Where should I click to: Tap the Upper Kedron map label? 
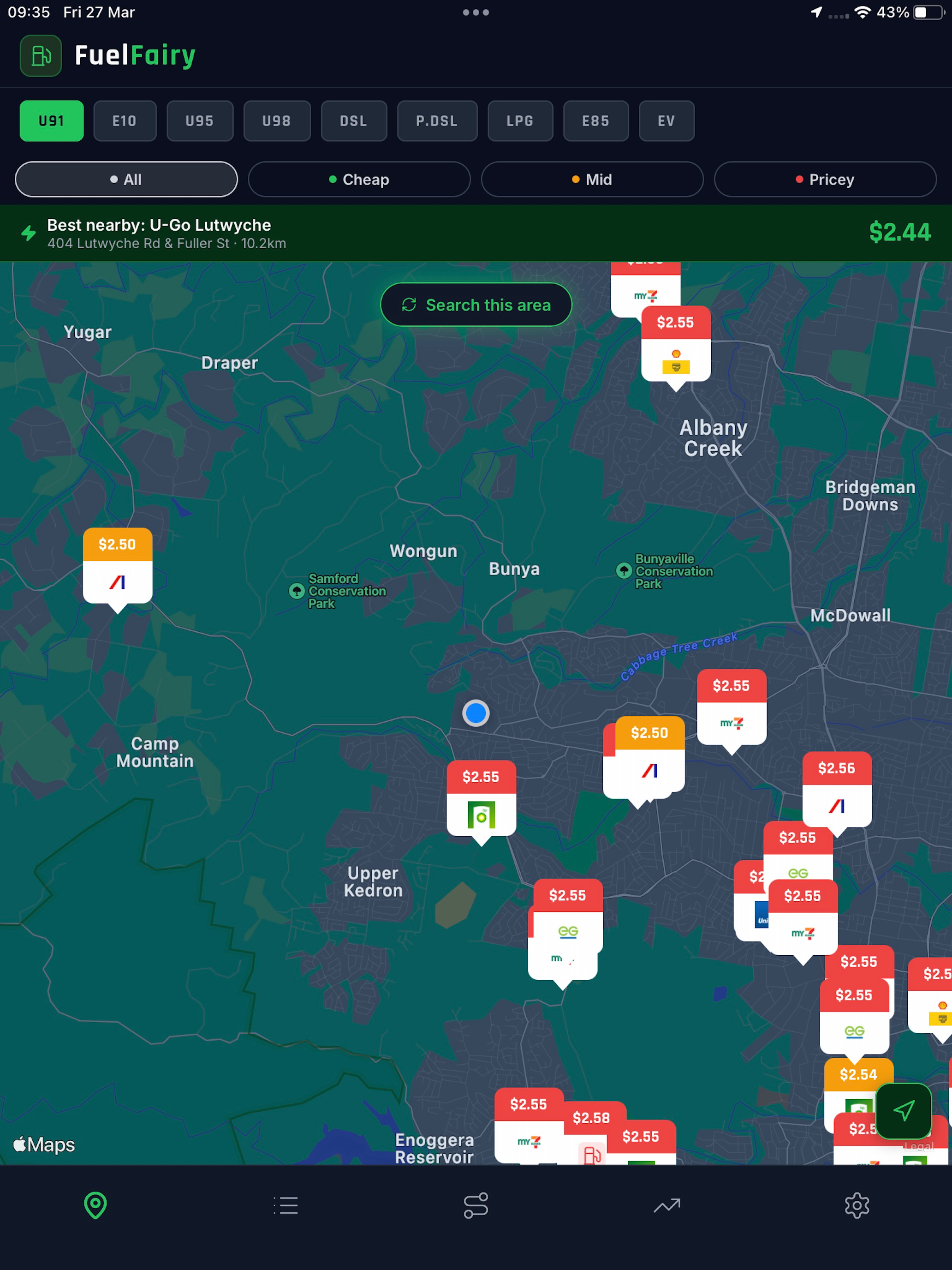pyautogui.click(x=373, y=882)
